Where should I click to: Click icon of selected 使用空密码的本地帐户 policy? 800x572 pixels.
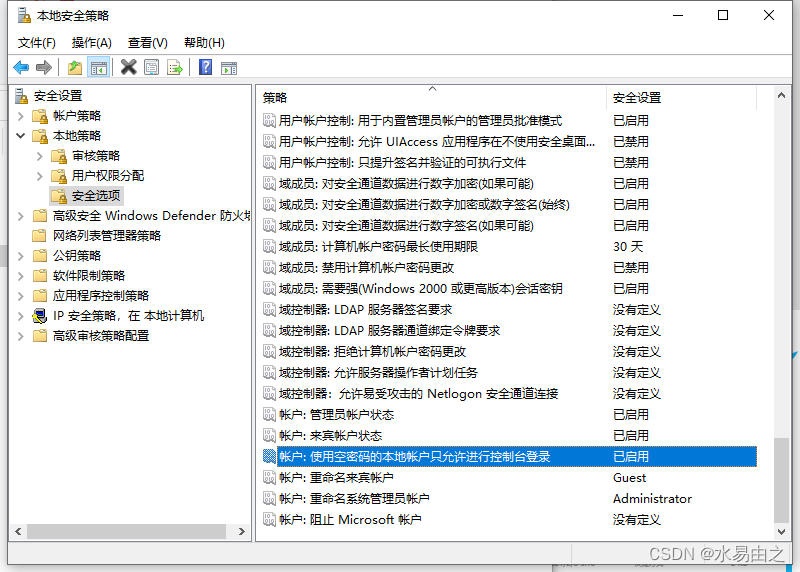click(269, 456)
